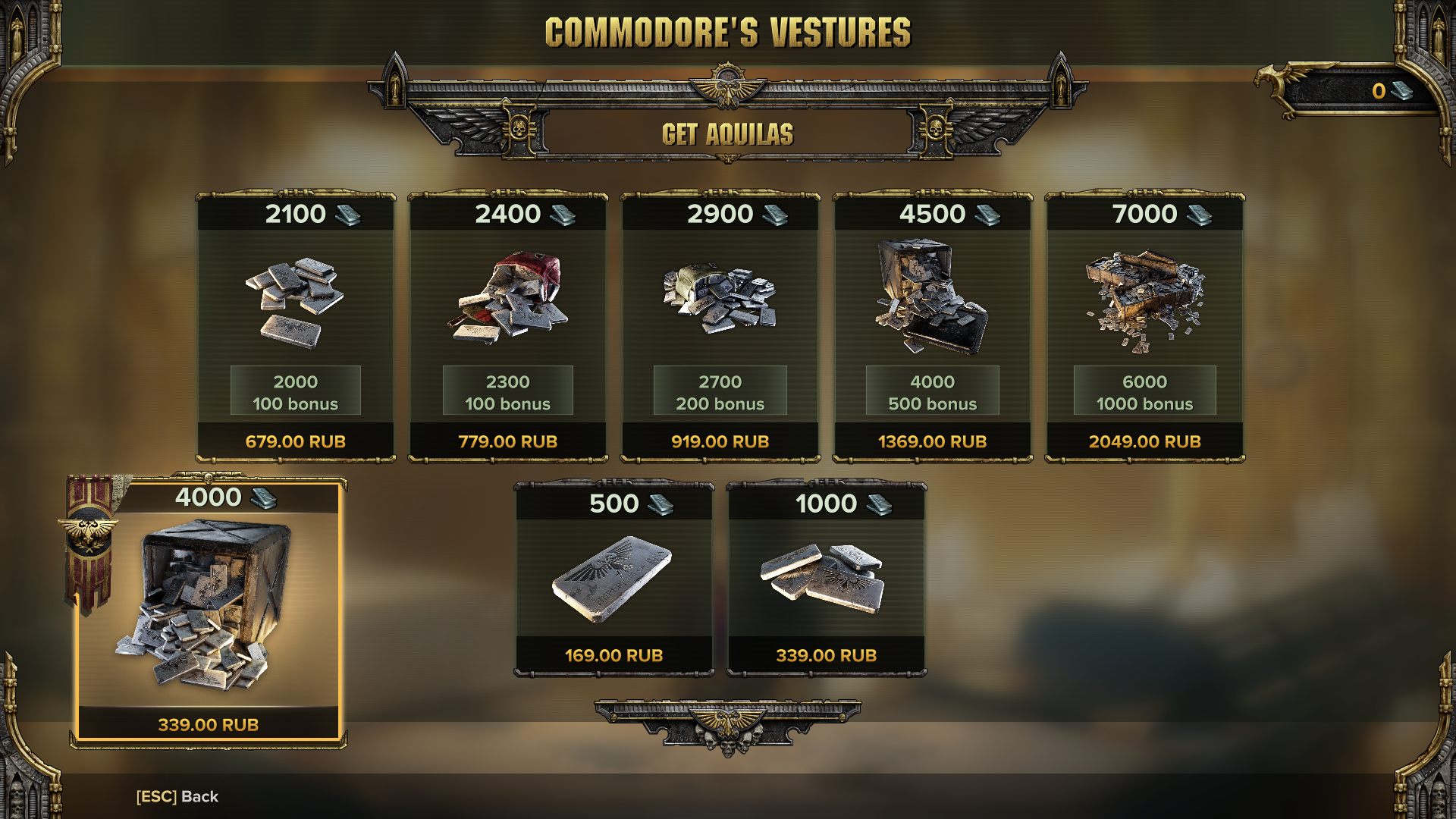The image size is (1456, 819).
Task: Choose the 2900 Aquilas pile image
Action: [720, 298]
